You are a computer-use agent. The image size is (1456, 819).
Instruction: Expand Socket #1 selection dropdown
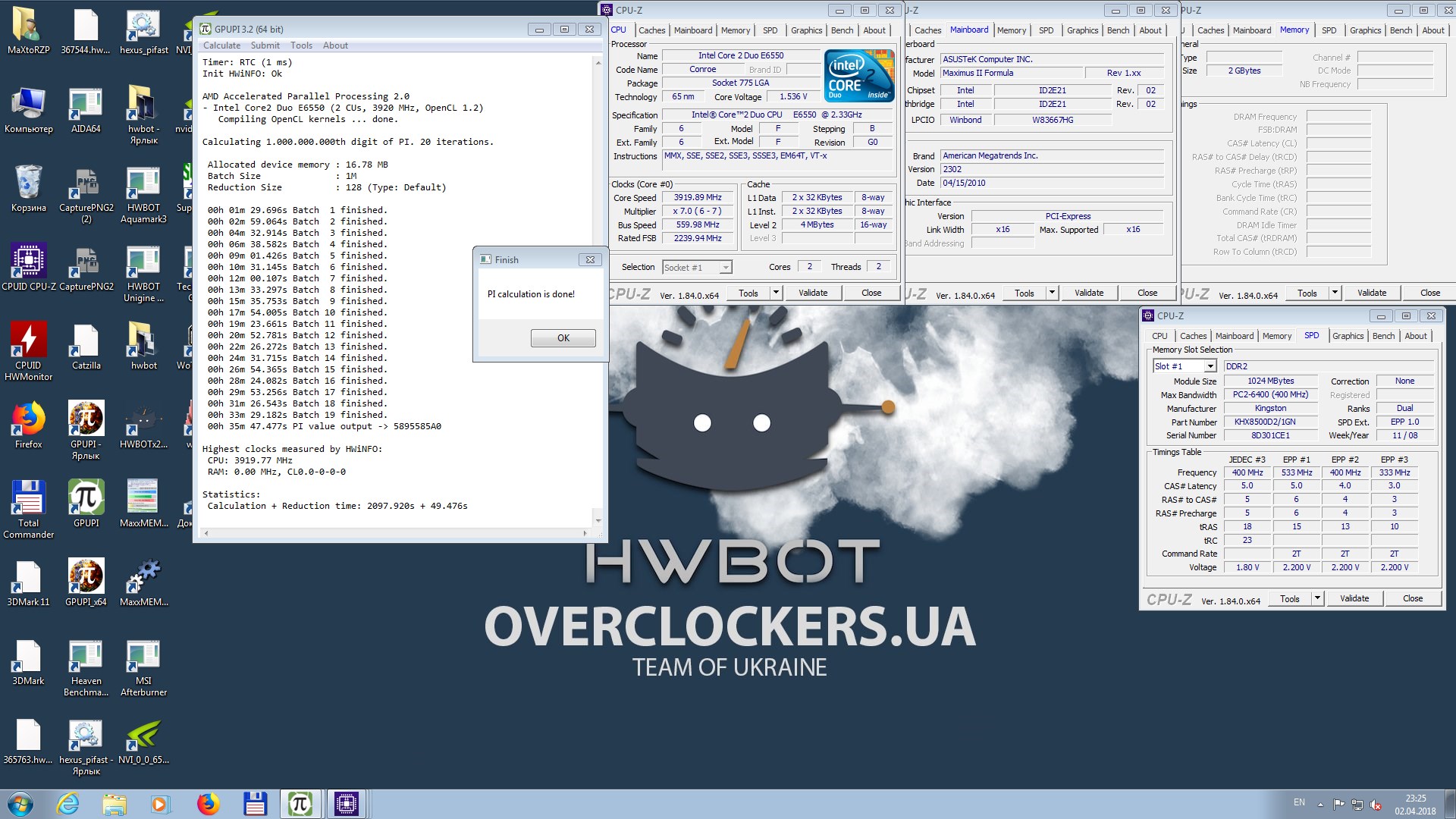click(726, 267)
